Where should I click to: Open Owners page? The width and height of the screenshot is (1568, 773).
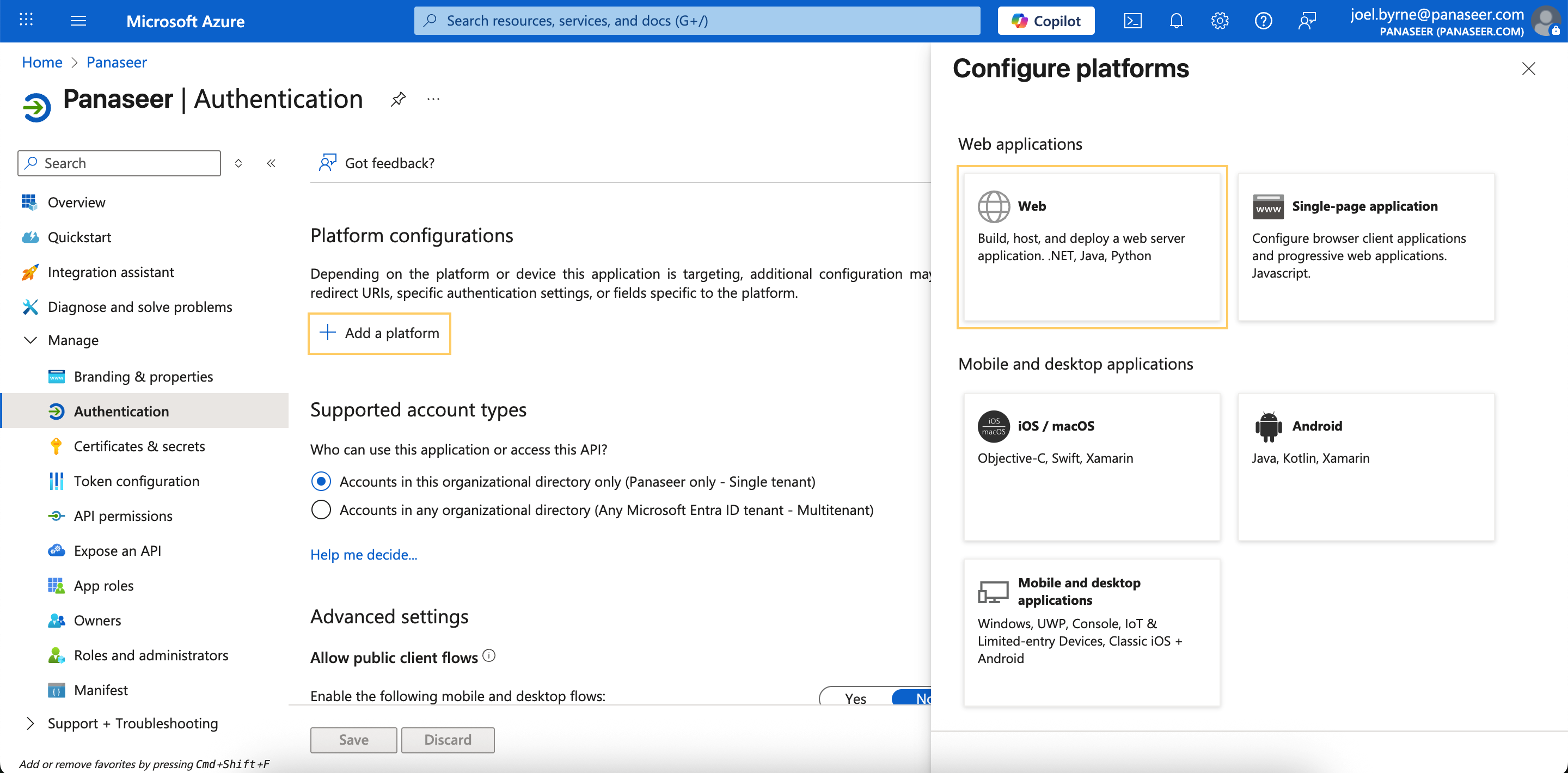click(x=97, y=620)
